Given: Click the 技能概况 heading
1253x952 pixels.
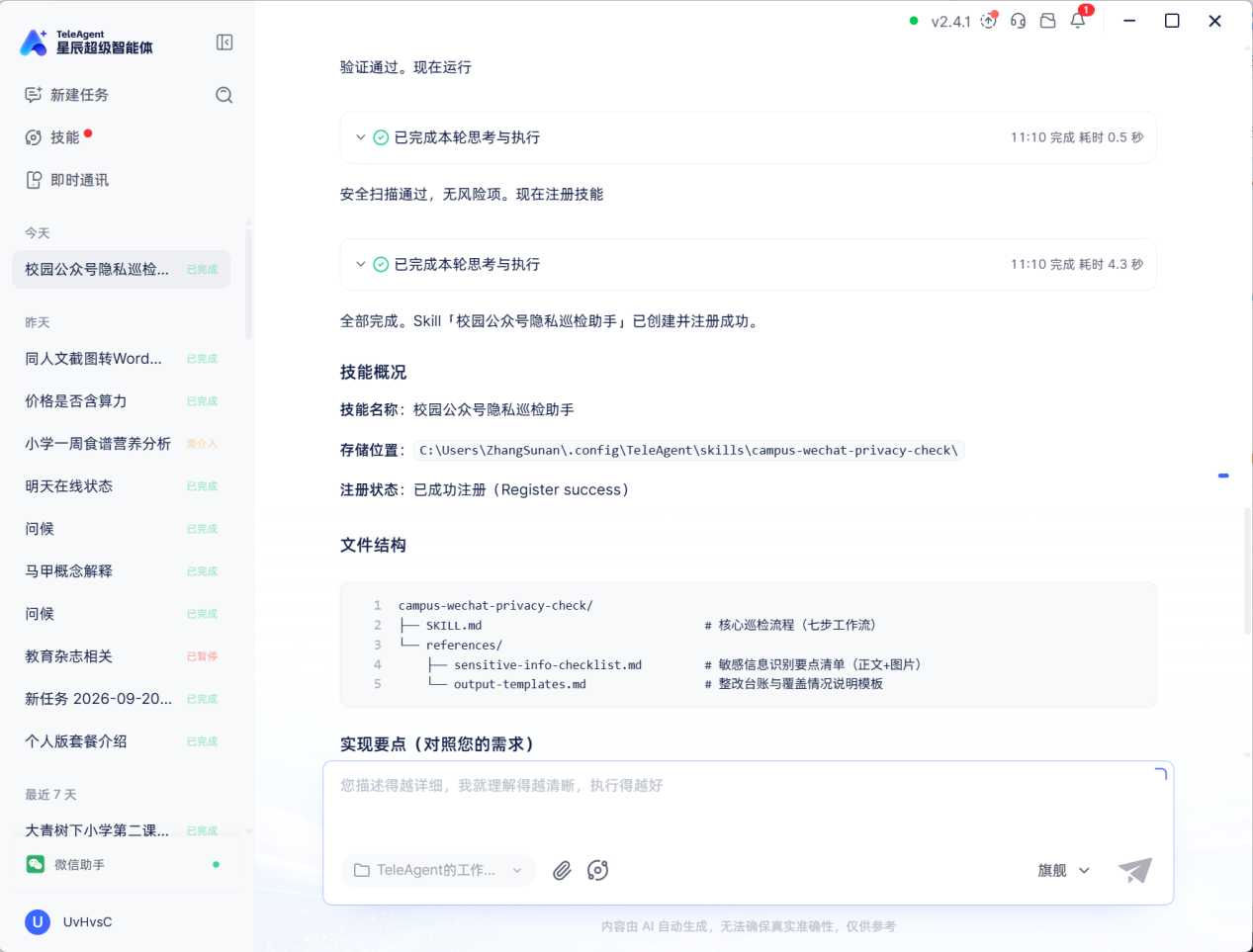Looking at the screenshot, I should [x=373, y=373].
